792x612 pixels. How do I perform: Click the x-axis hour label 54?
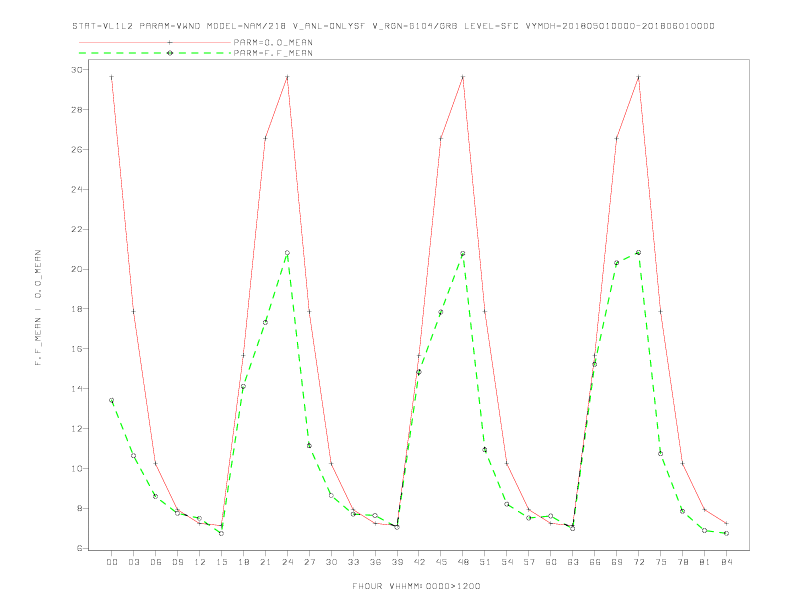click(507, 562)
